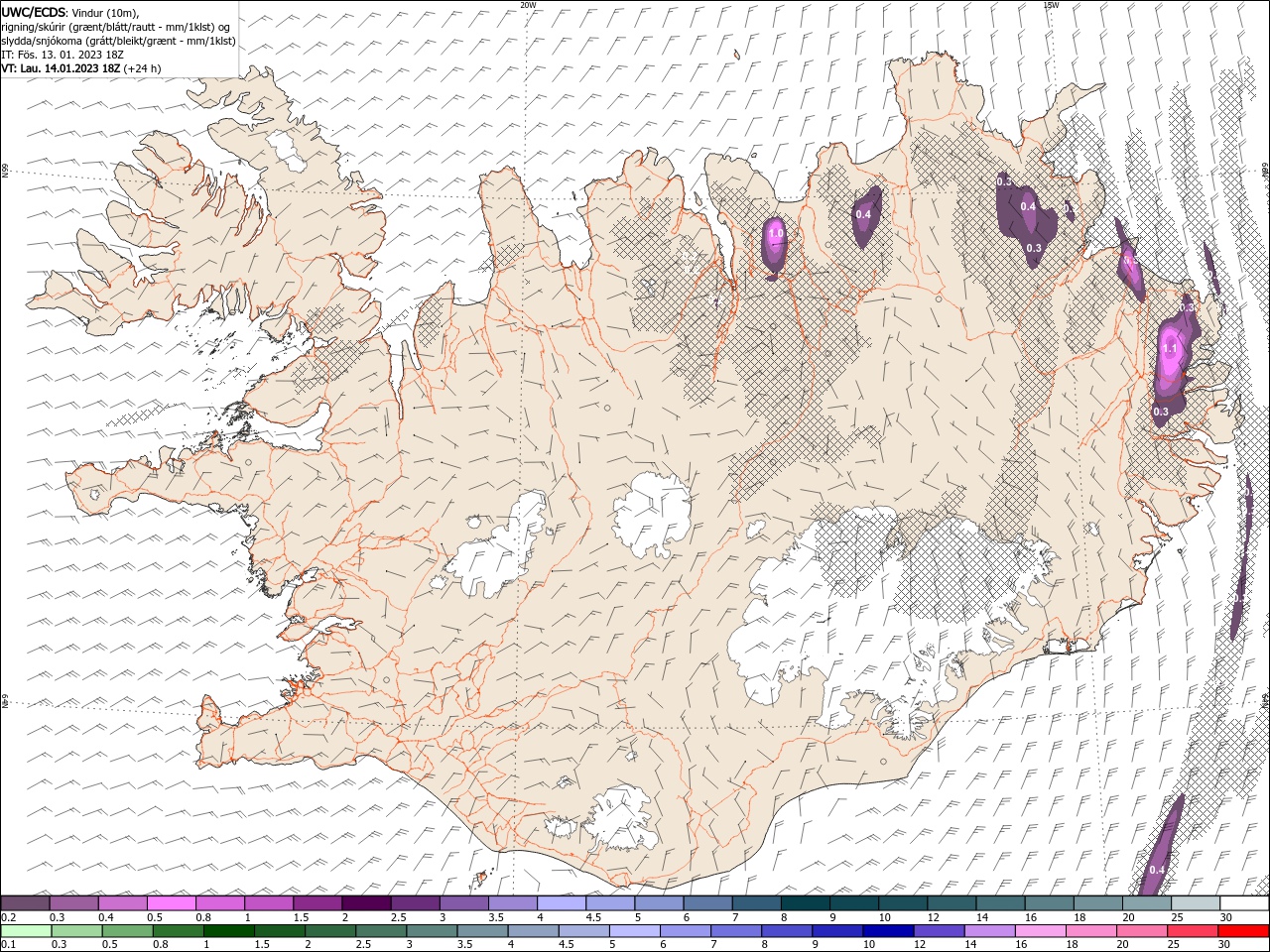Click the deep blue 10 rain-scale swatch
The height and width of the screenshot is (952, 1270).
888,931
